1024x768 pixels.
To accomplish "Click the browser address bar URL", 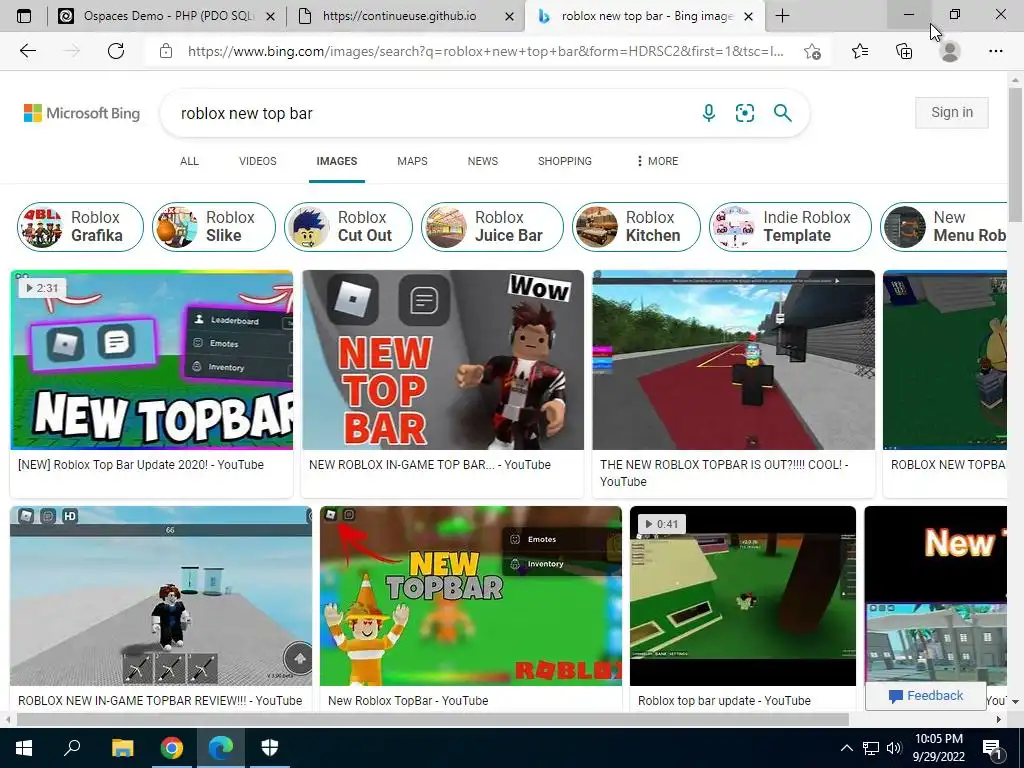I will click(x=486, y=51).
